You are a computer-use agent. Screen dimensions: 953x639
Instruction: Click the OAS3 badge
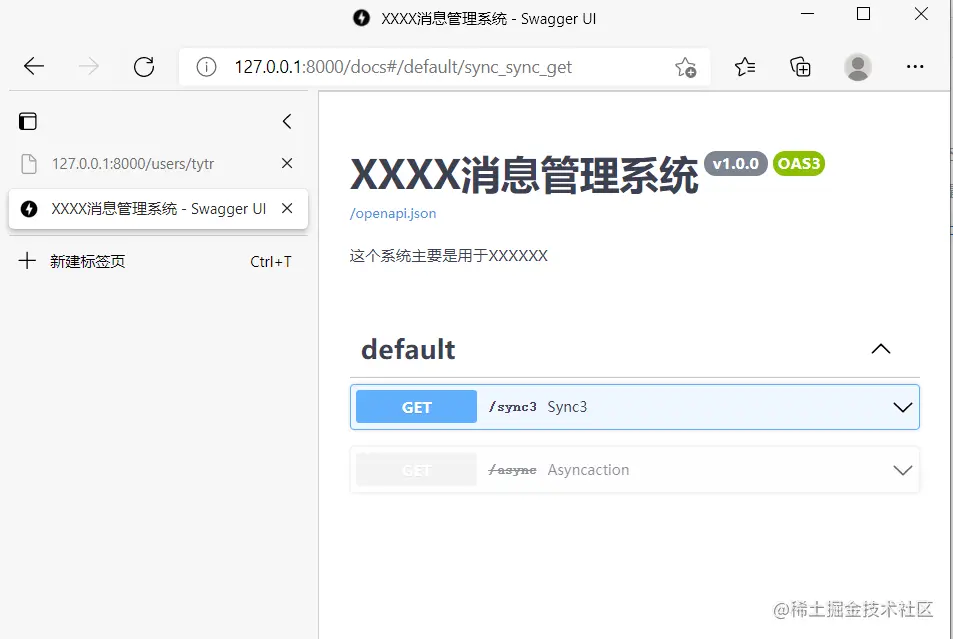(x=799, y=164)
